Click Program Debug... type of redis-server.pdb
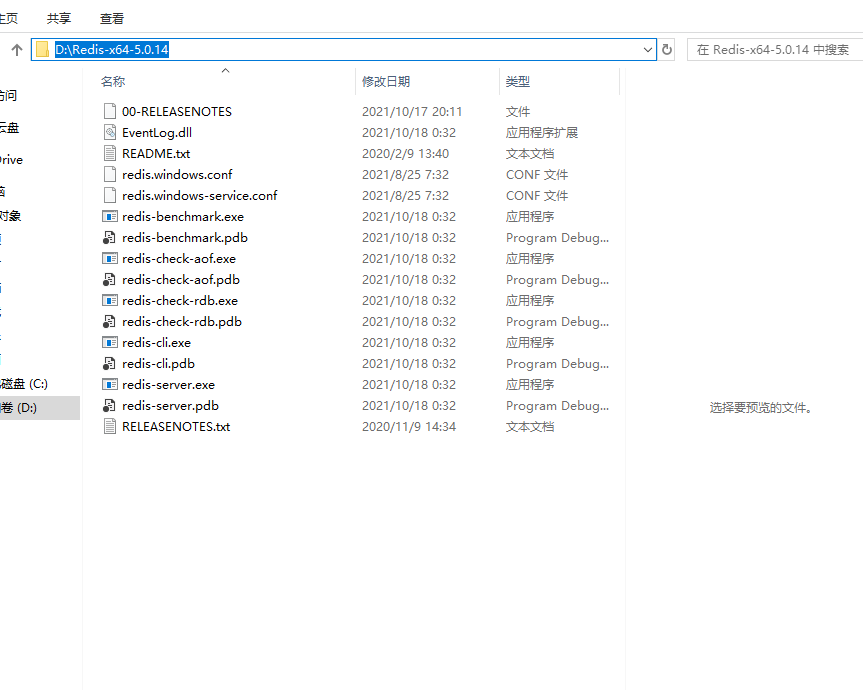The width and height of the screenshot is (863, 690). point(557,406)
